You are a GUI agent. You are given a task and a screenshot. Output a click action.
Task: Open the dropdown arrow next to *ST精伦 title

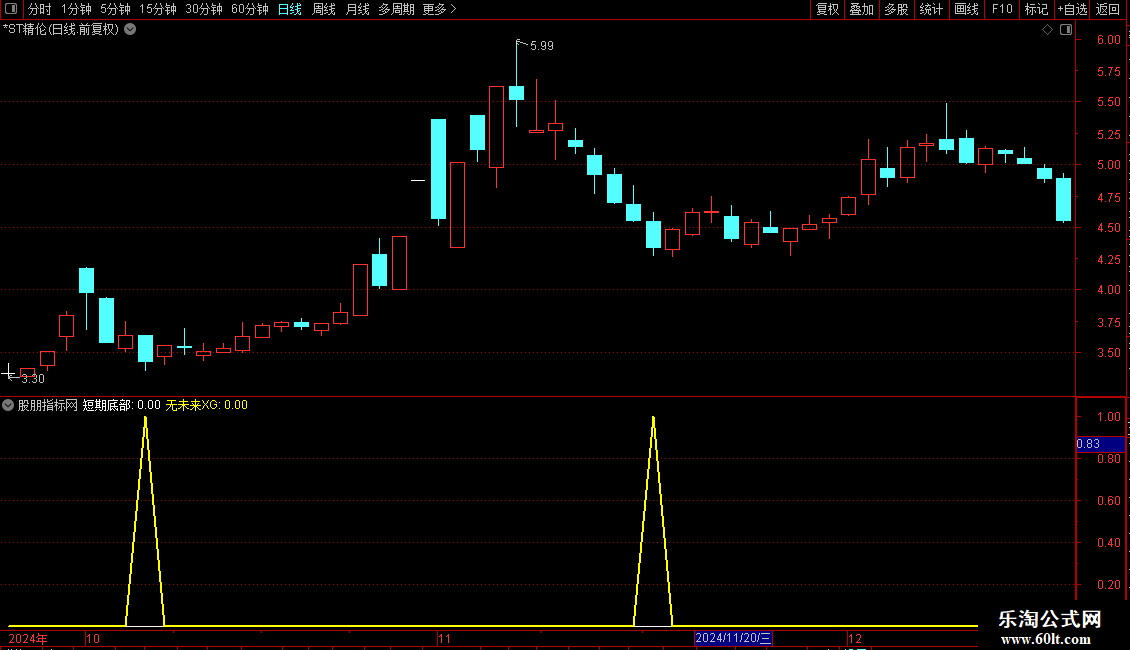tap(130, 30)
